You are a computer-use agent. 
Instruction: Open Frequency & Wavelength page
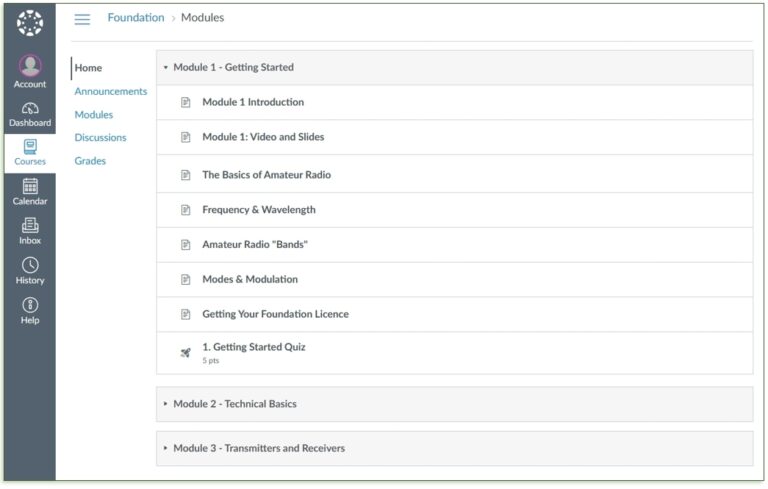(258, 210)
